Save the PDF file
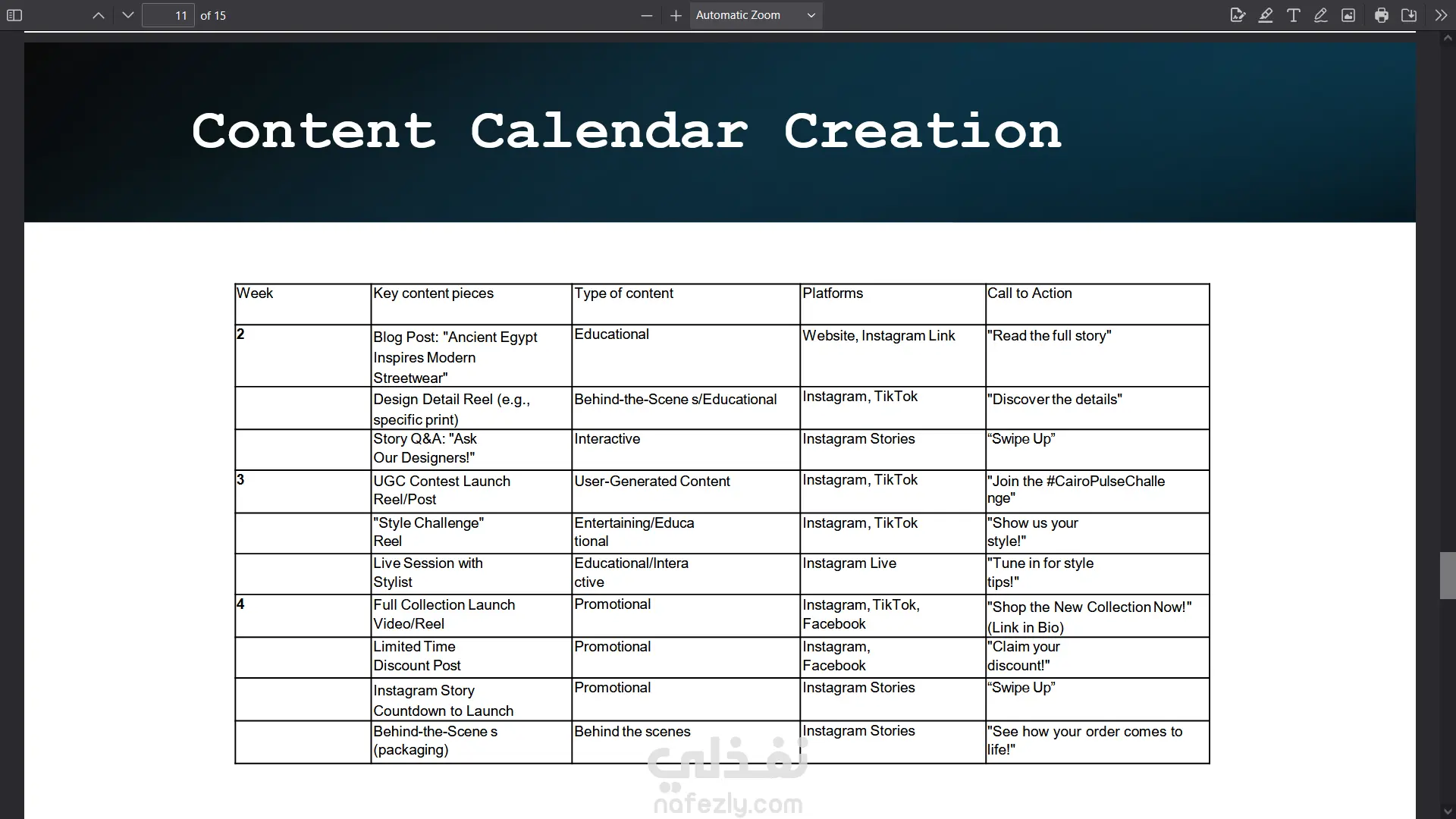Image resolution: width=1456 pixels, height=819 pixels. pyautogui.click(x=1409, y=15)
